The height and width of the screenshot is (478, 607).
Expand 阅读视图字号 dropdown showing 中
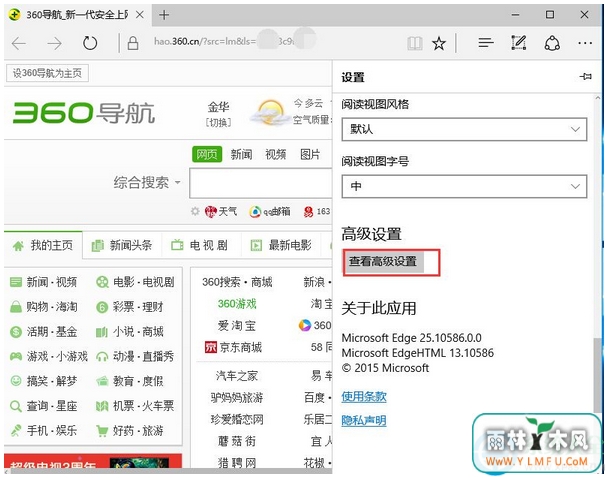click(464, 187)
